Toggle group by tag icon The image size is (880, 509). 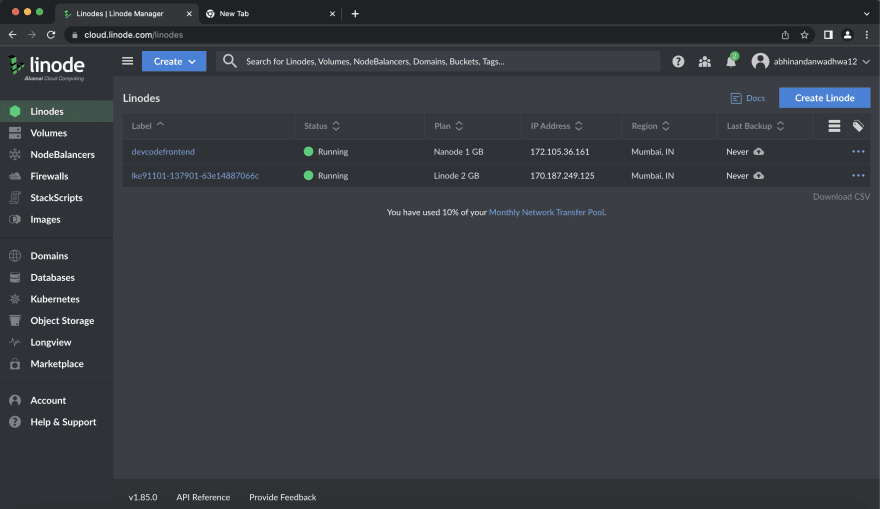[x=858, y=126]
